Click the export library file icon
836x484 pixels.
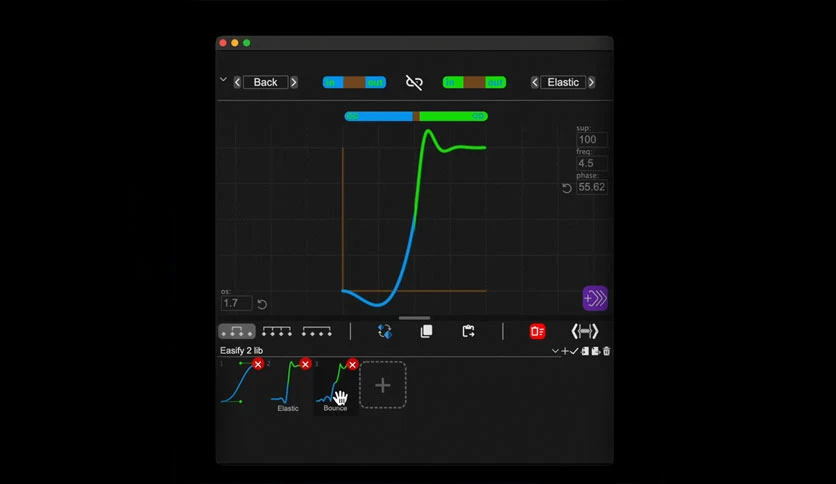point(596,351)
